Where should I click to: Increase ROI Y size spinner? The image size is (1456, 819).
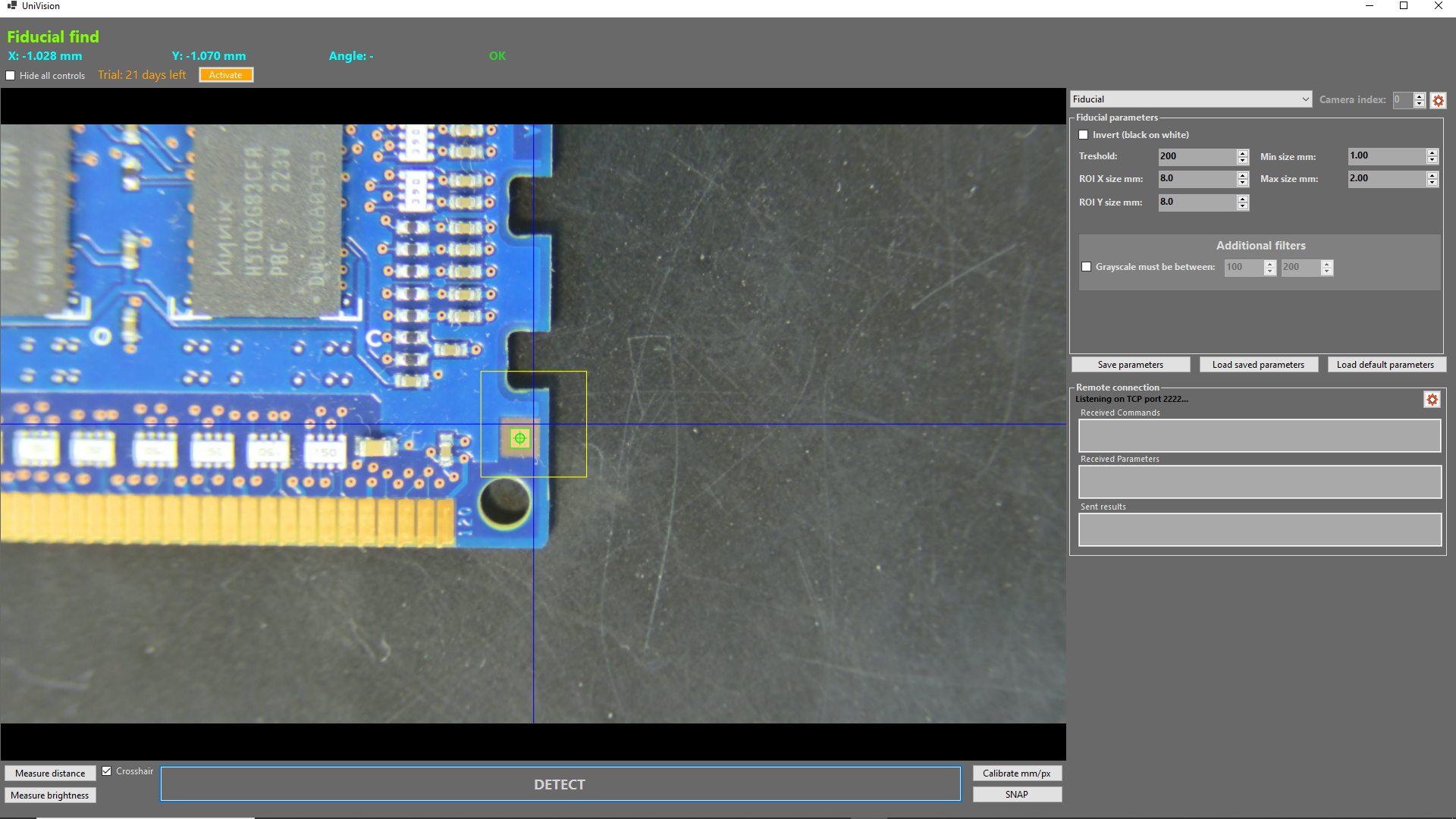[1242, 199]
